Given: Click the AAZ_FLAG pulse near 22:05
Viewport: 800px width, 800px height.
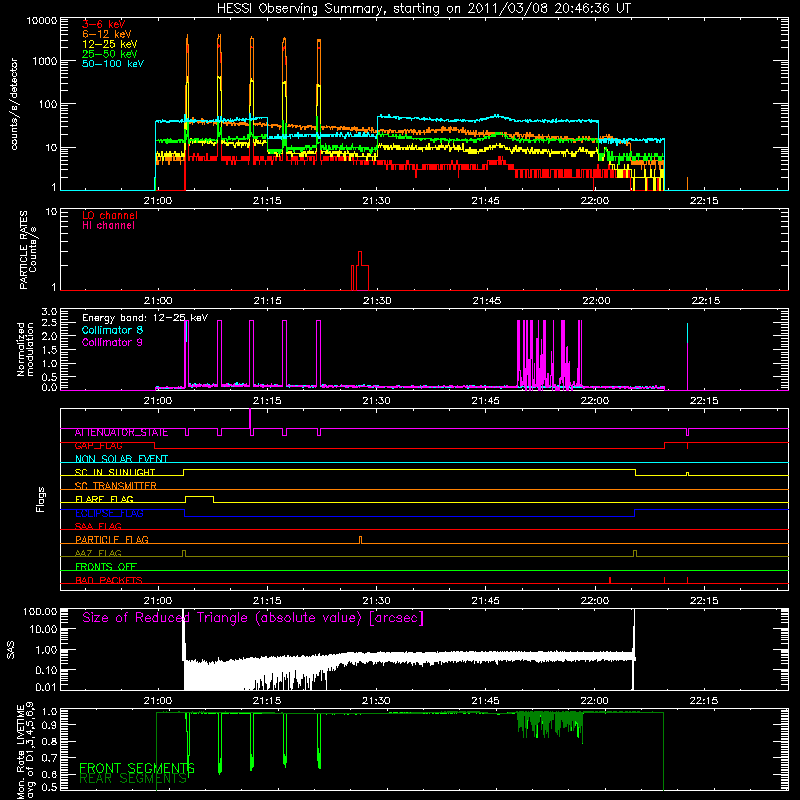Looking at the screenshot, I should tap(635, 553).
